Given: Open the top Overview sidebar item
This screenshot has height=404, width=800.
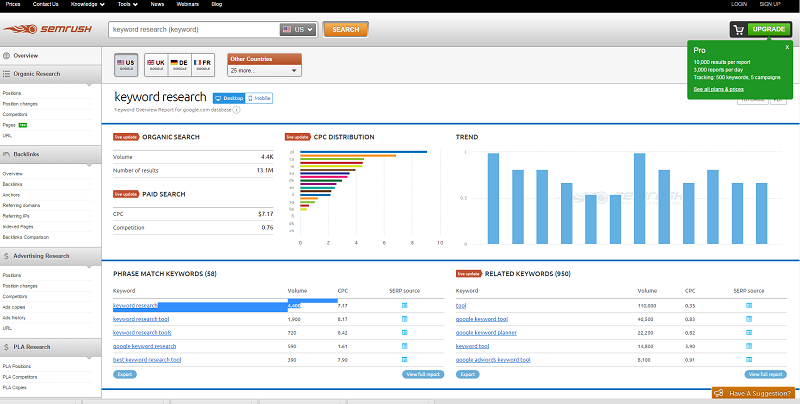Looking at the screenshot, I should pos(26,56).
